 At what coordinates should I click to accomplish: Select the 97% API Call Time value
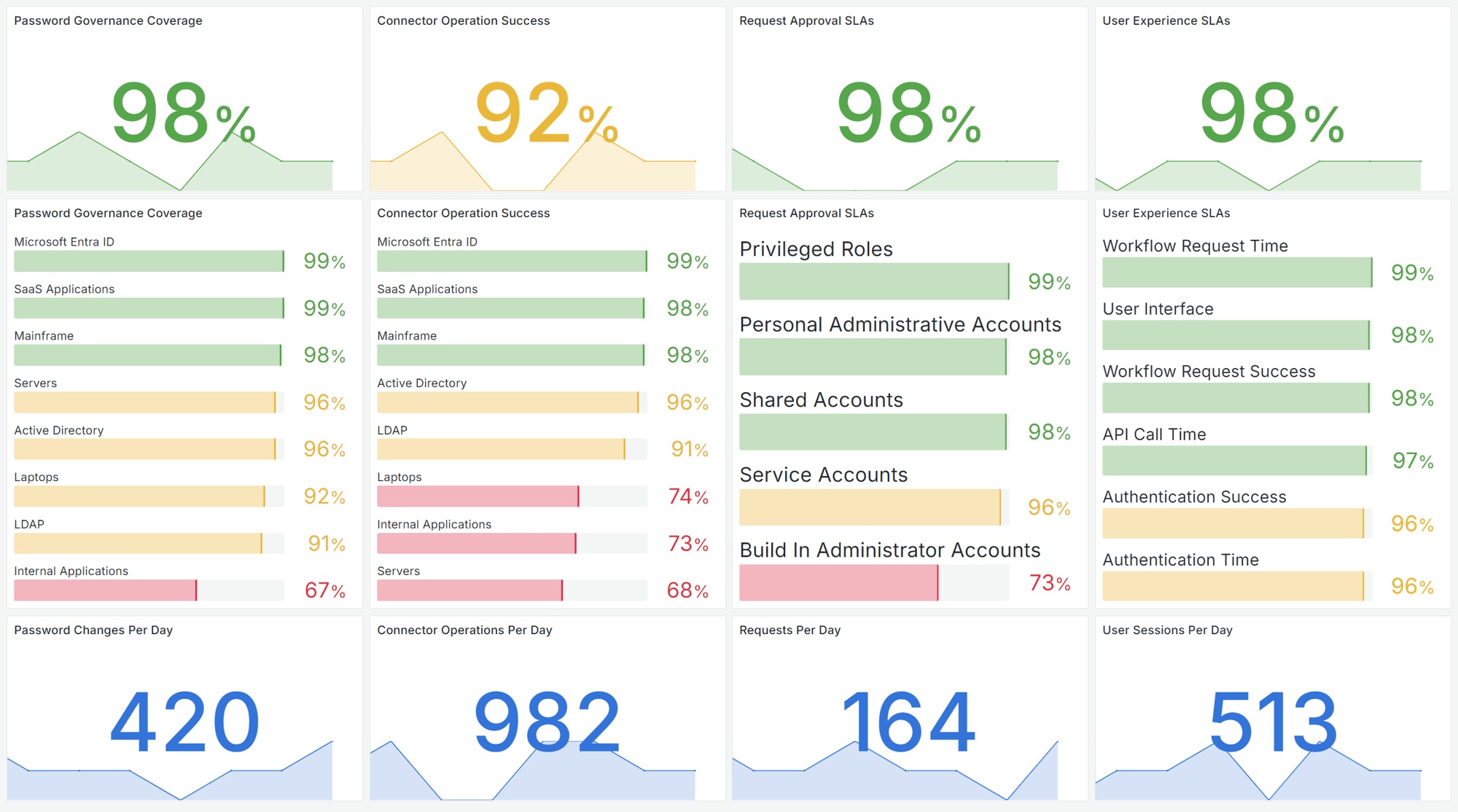(1413, 461)
